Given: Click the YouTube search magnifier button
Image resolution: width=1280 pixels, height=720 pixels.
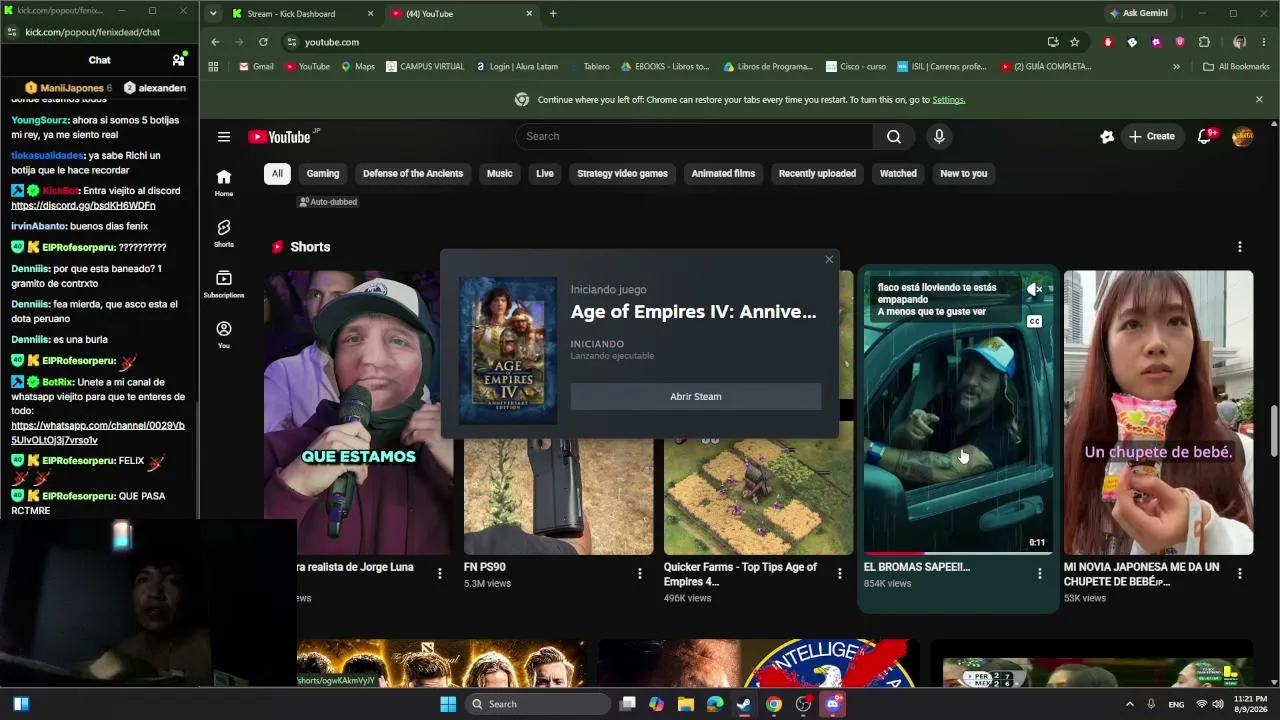Looking at the screenshot, I should (894, 137).
